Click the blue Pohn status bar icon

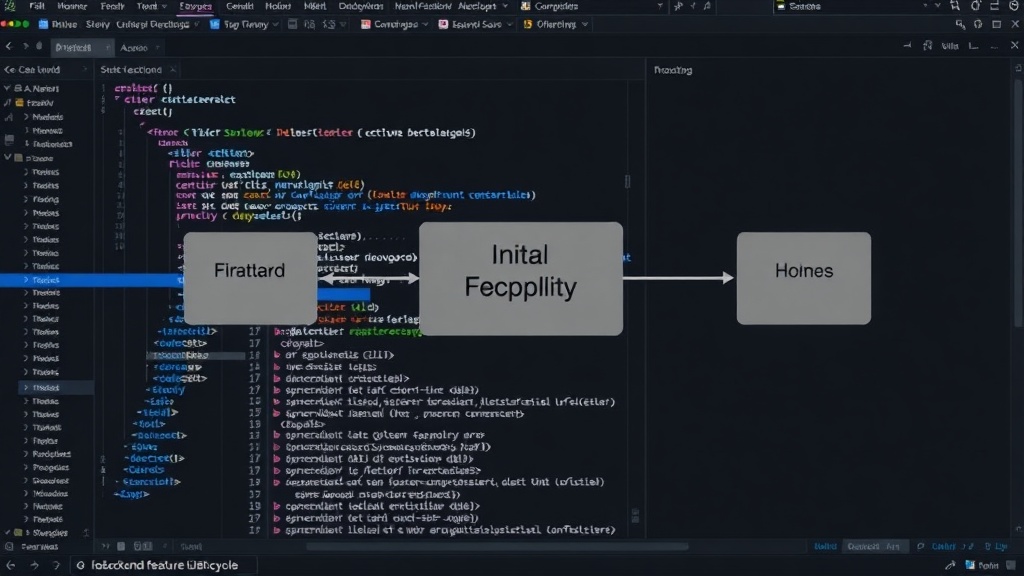coord(970,565)
